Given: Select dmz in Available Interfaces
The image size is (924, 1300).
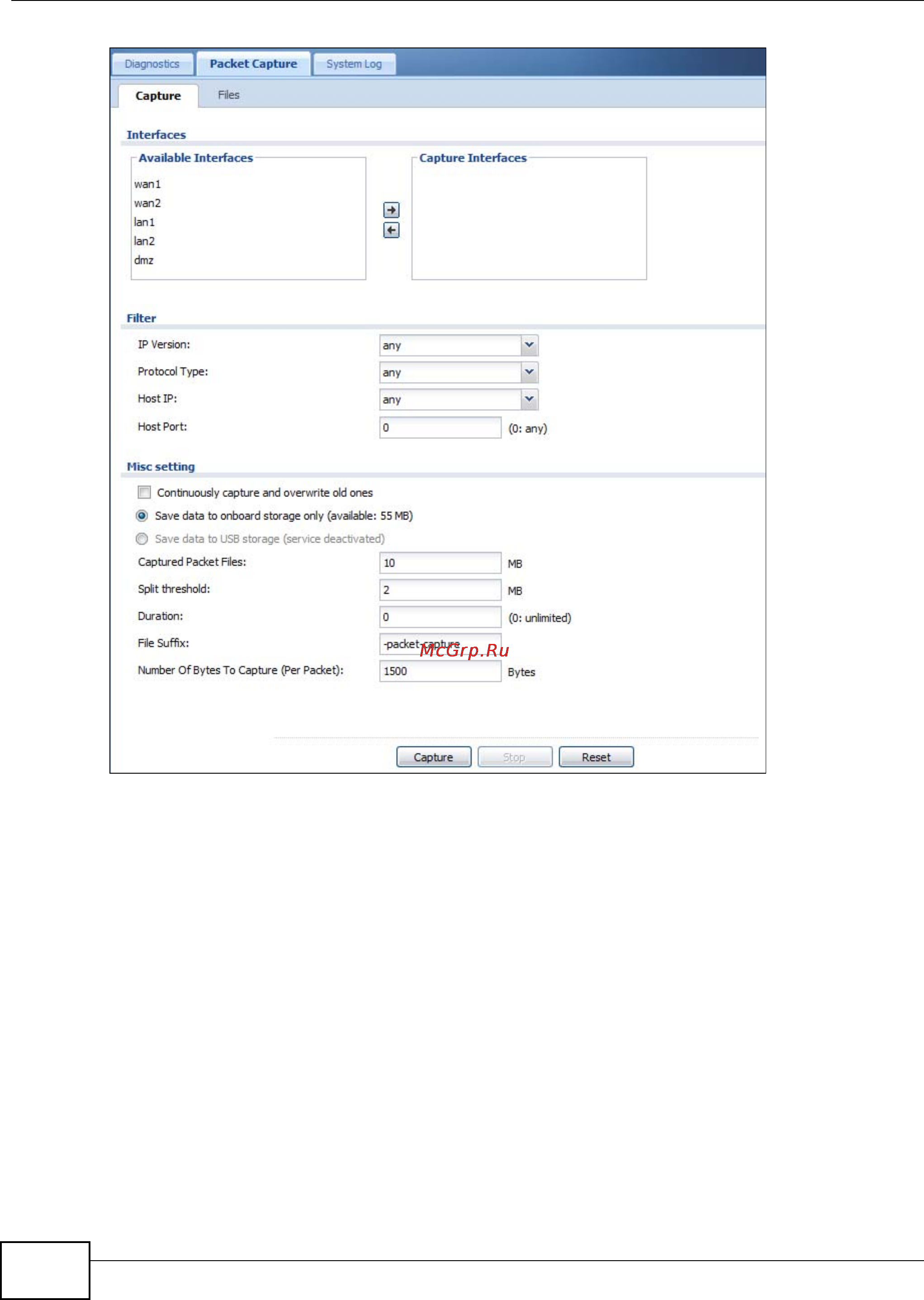Looking at the screenshot, I should pos(144,260).
